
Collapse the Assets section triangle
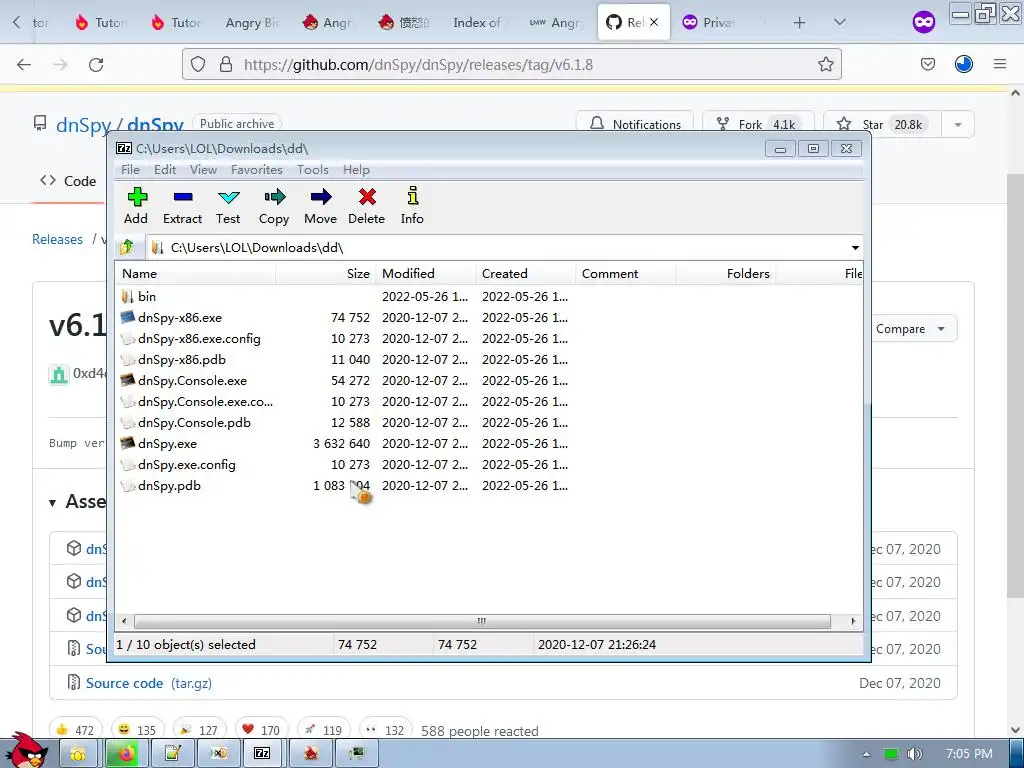[52, 502]
